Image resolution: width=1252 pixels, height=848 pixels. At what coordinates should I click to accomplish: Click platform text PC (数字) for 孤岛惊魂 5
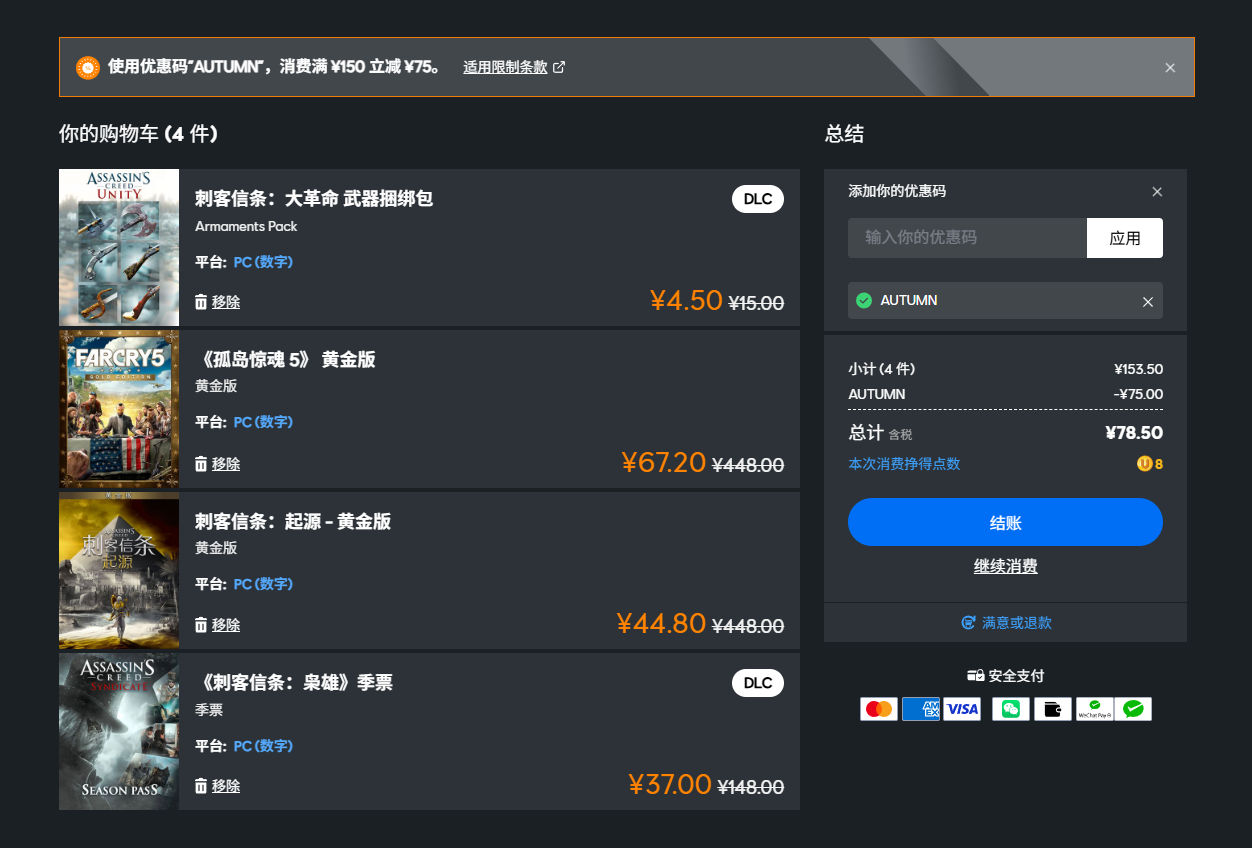click(x=263, y=422)
